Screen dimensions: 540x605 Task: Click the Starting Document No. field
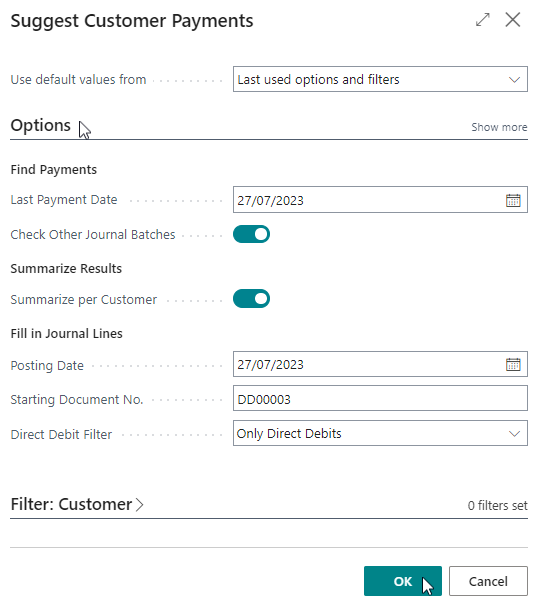pos(380,399)
